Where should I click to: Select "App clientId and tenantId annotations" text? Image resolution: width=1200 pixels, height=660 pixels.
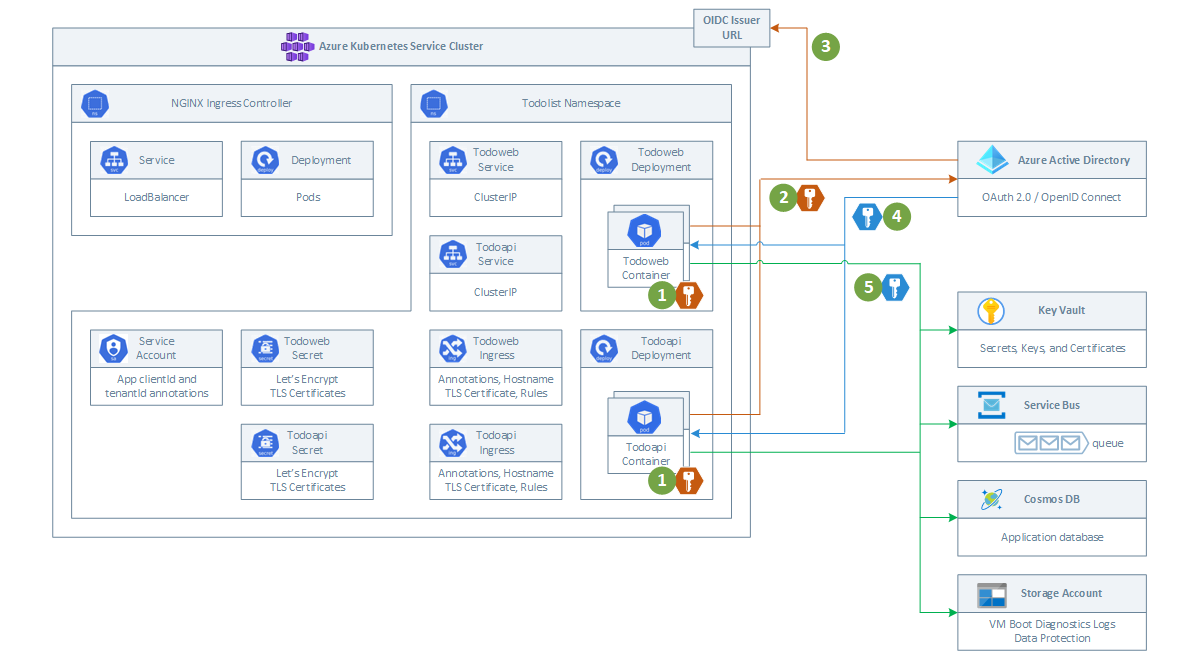[x=156, y=386]
